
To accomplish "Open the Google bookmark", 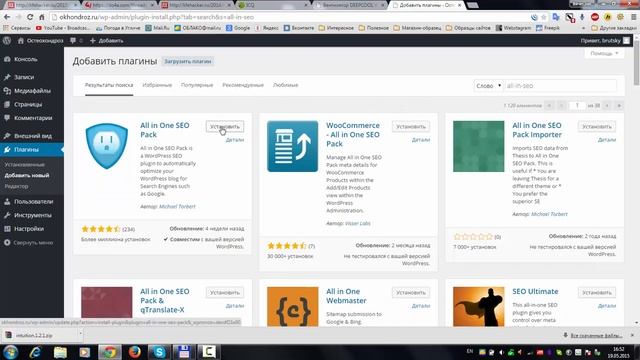I will pyautogui.click(x=238, y=28).
